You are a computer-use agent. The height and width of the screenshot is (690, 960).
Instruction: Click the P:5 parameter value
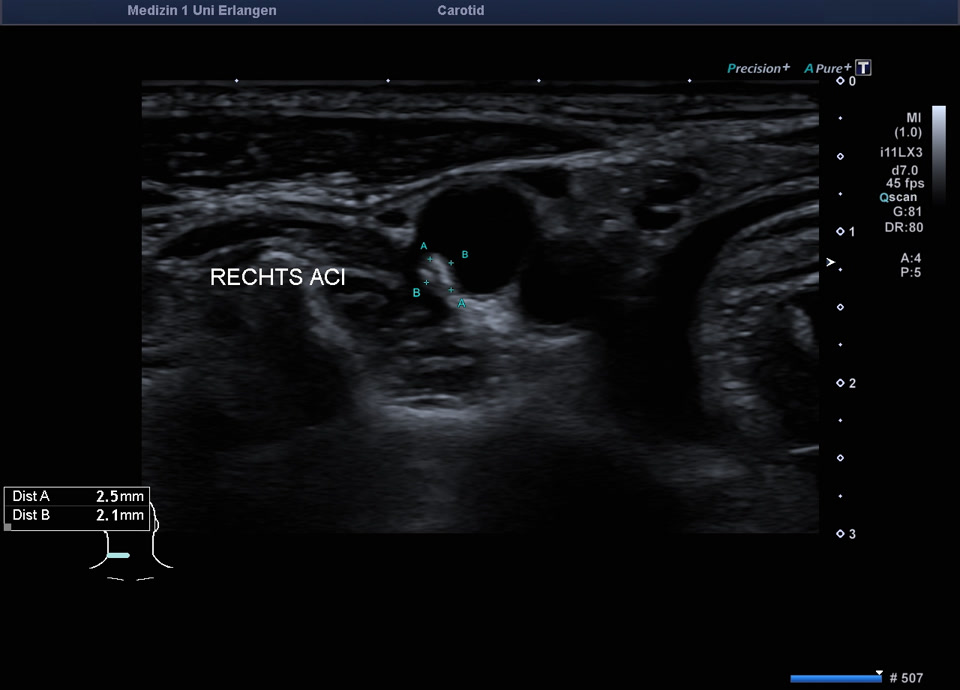tap(910, 272)
